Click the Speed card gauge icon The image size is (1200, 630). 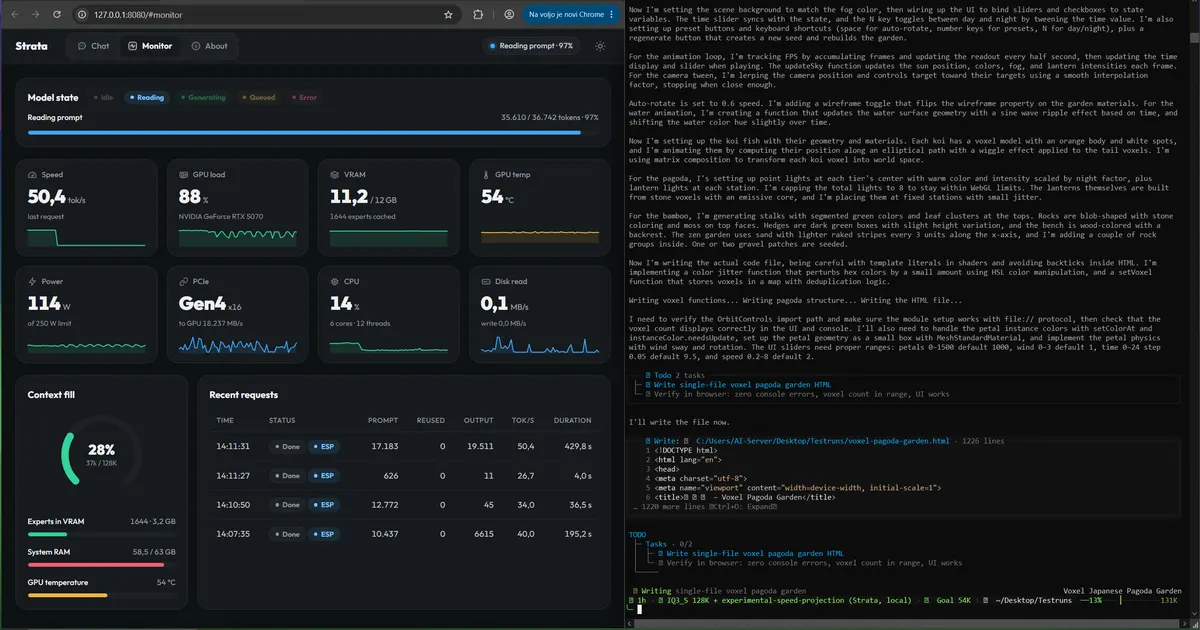[32, 174]
